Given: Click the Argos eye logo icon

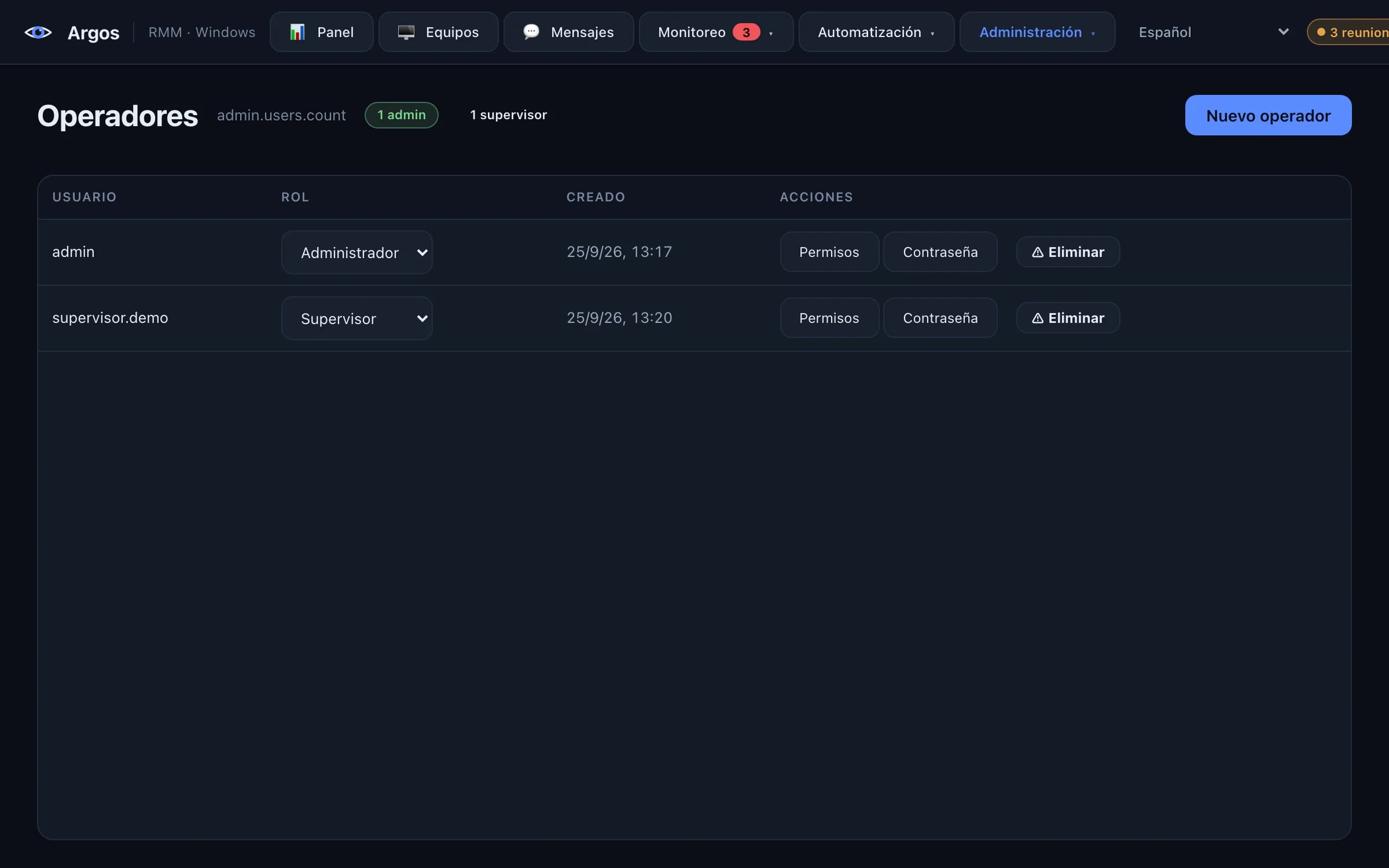Looking at the screenshot, I should [x=38, y=32].
